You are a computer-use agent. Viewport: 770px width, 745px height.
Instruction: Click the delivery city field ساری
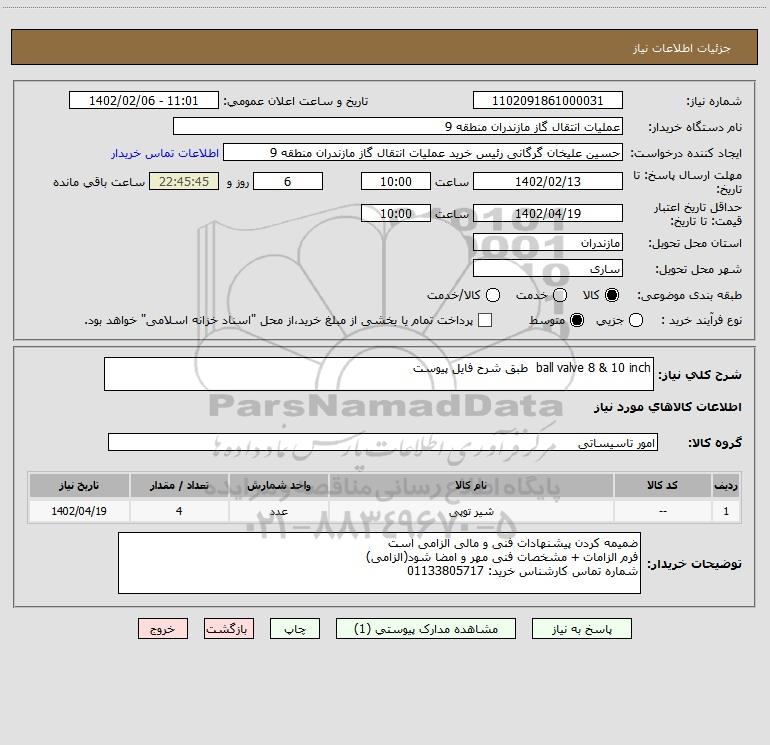pyautogui.click(x=548, y=268)
